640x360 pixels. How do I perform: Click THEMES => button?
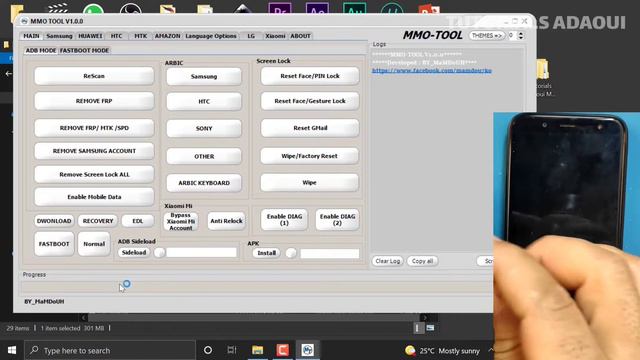487,36
